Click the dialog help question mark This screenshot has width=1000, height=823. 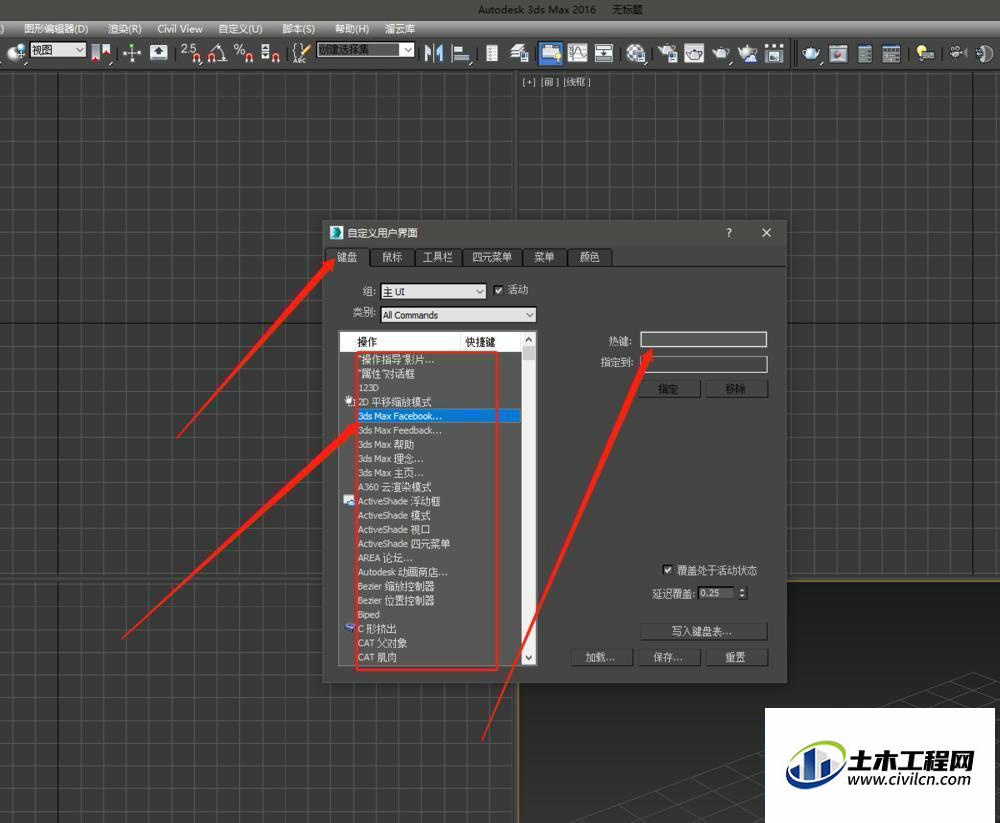(x=729, y=233)
